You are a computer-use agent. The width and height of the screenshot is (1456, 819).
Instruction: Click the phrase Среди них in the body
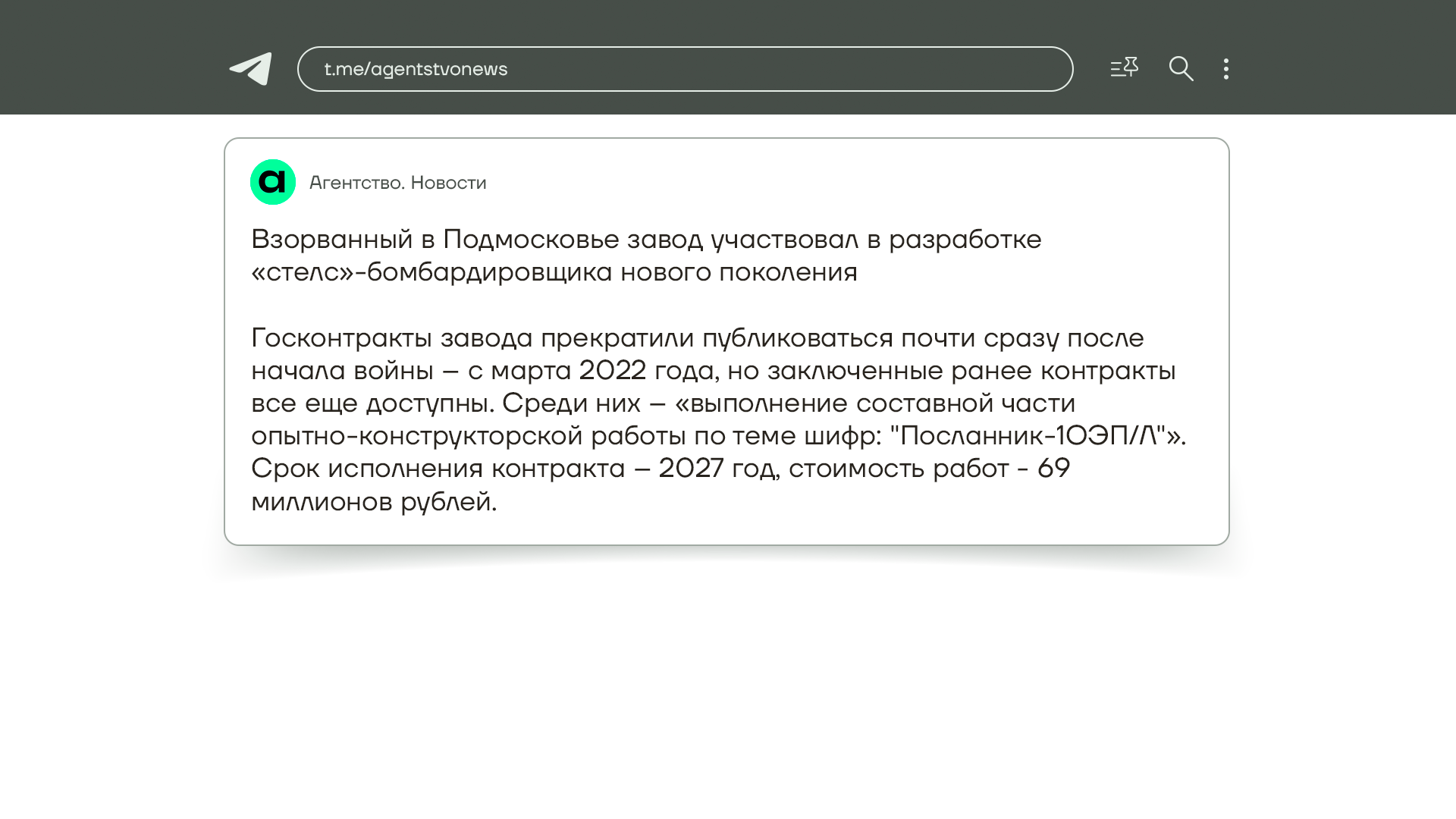571,403
